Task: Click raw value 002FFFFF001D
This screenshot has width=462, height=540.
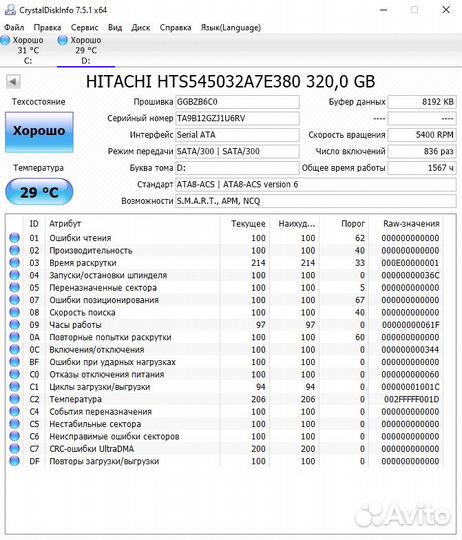Action: pos(411,399)
